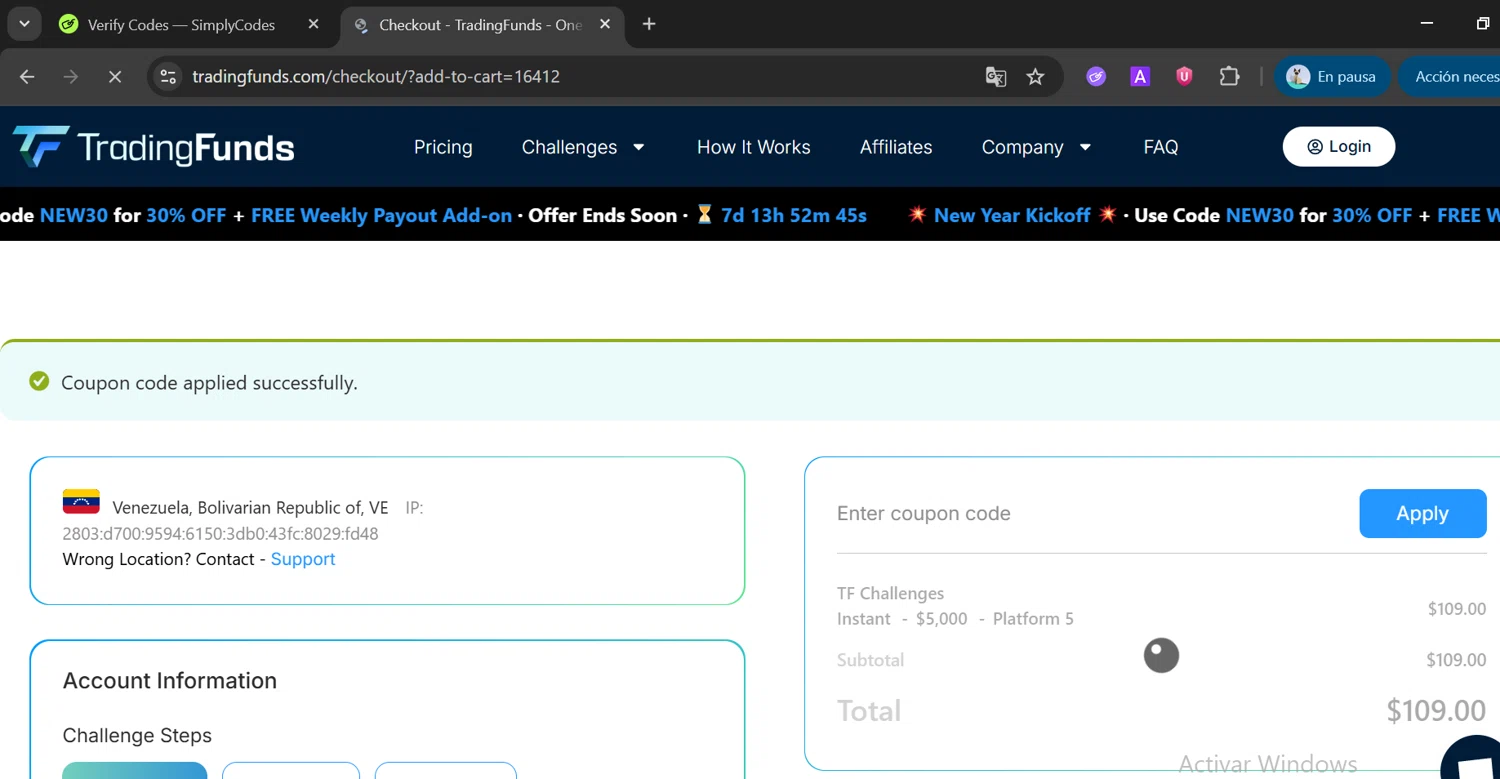Expand the Challenges menu
1500x779 pixels.
point(583,147)
